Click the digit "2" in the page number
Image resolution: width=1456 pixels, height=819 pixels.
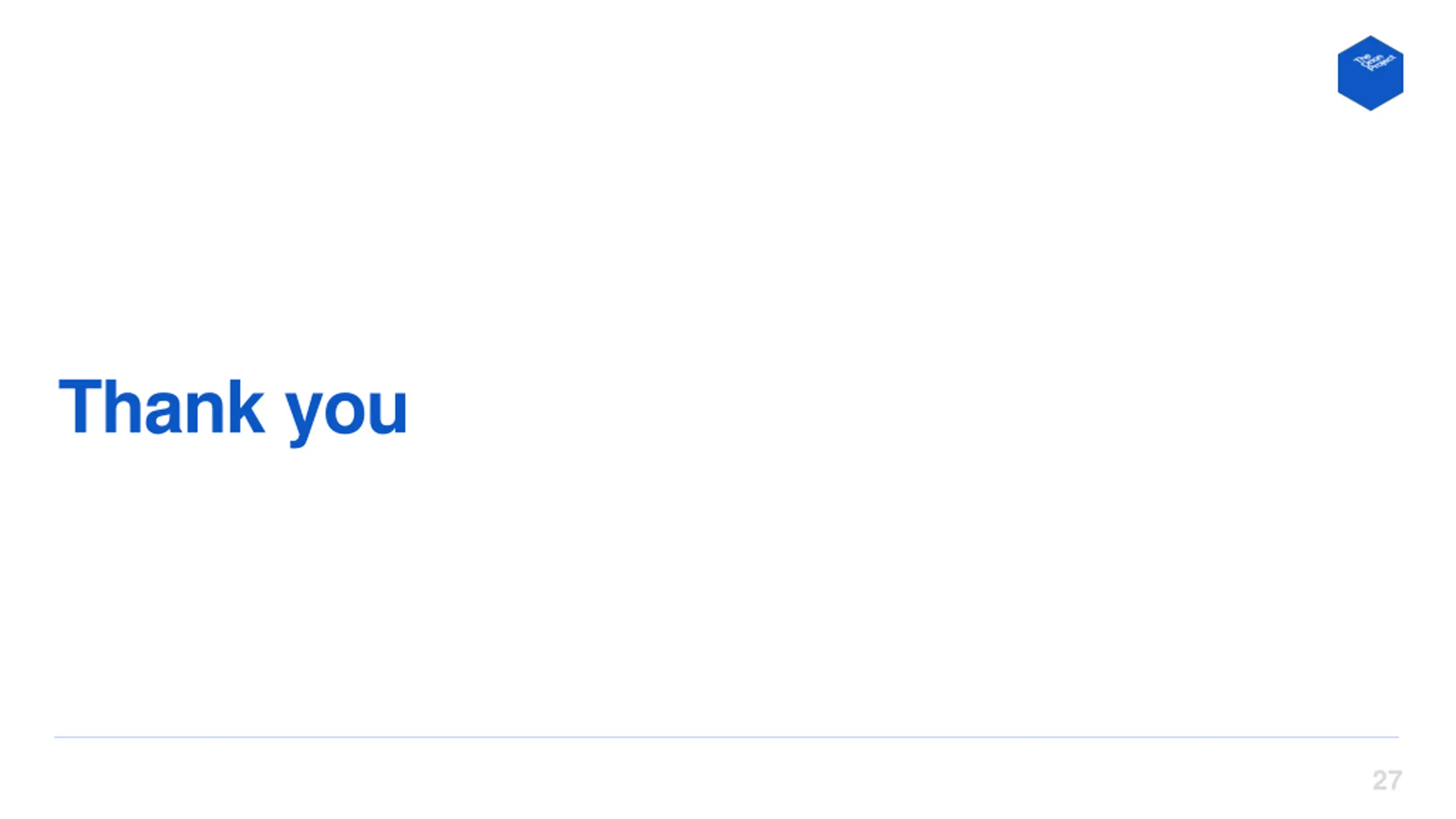pyautogui.click(x=1380, y=780)
